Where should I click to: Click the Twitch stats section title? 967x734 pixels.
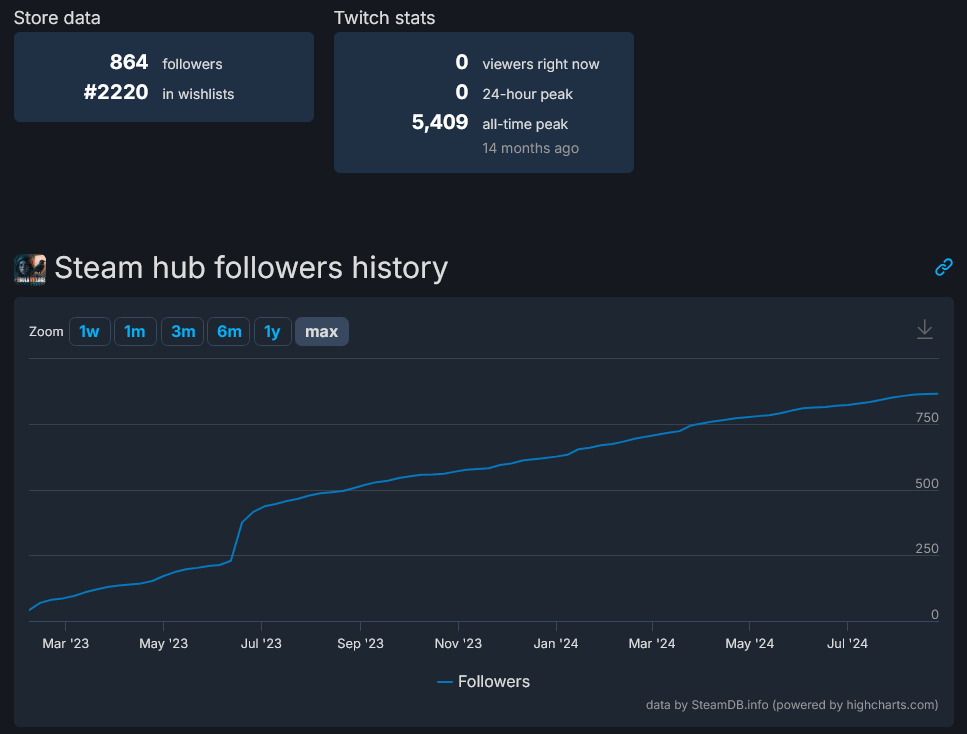click(384, 18)
